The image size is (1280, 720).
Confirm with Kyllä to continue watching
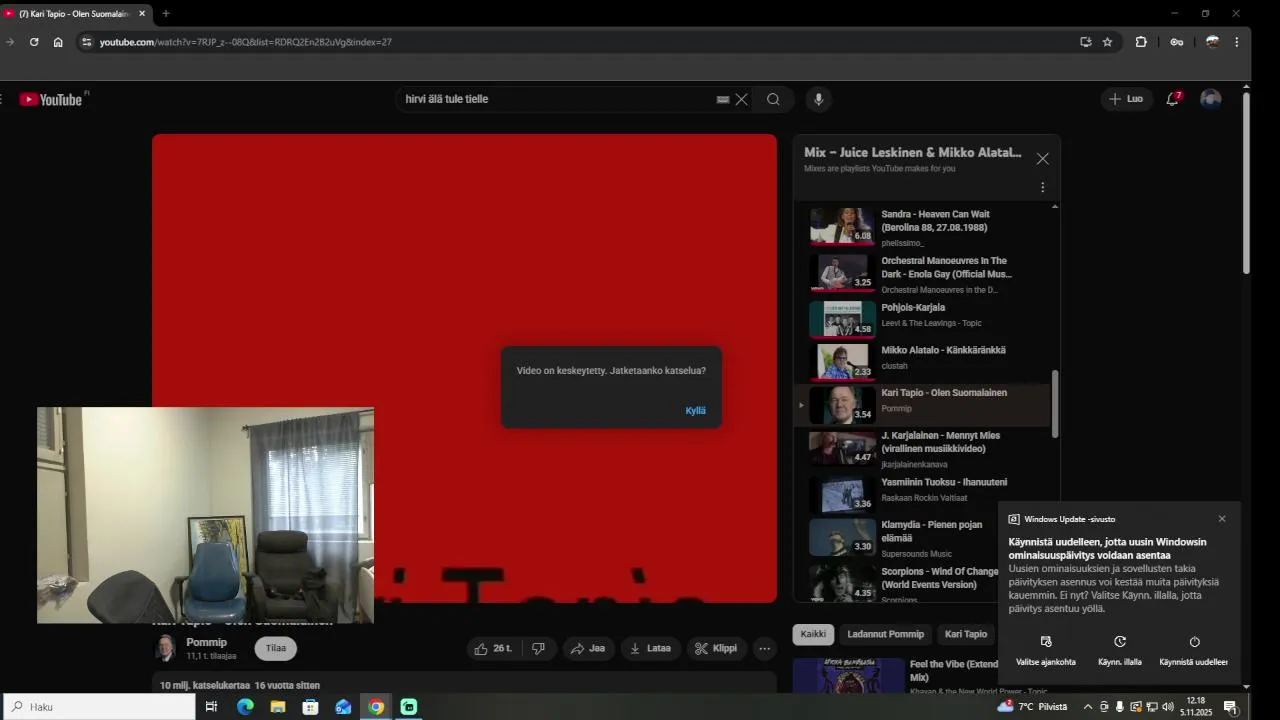[695, 410]
